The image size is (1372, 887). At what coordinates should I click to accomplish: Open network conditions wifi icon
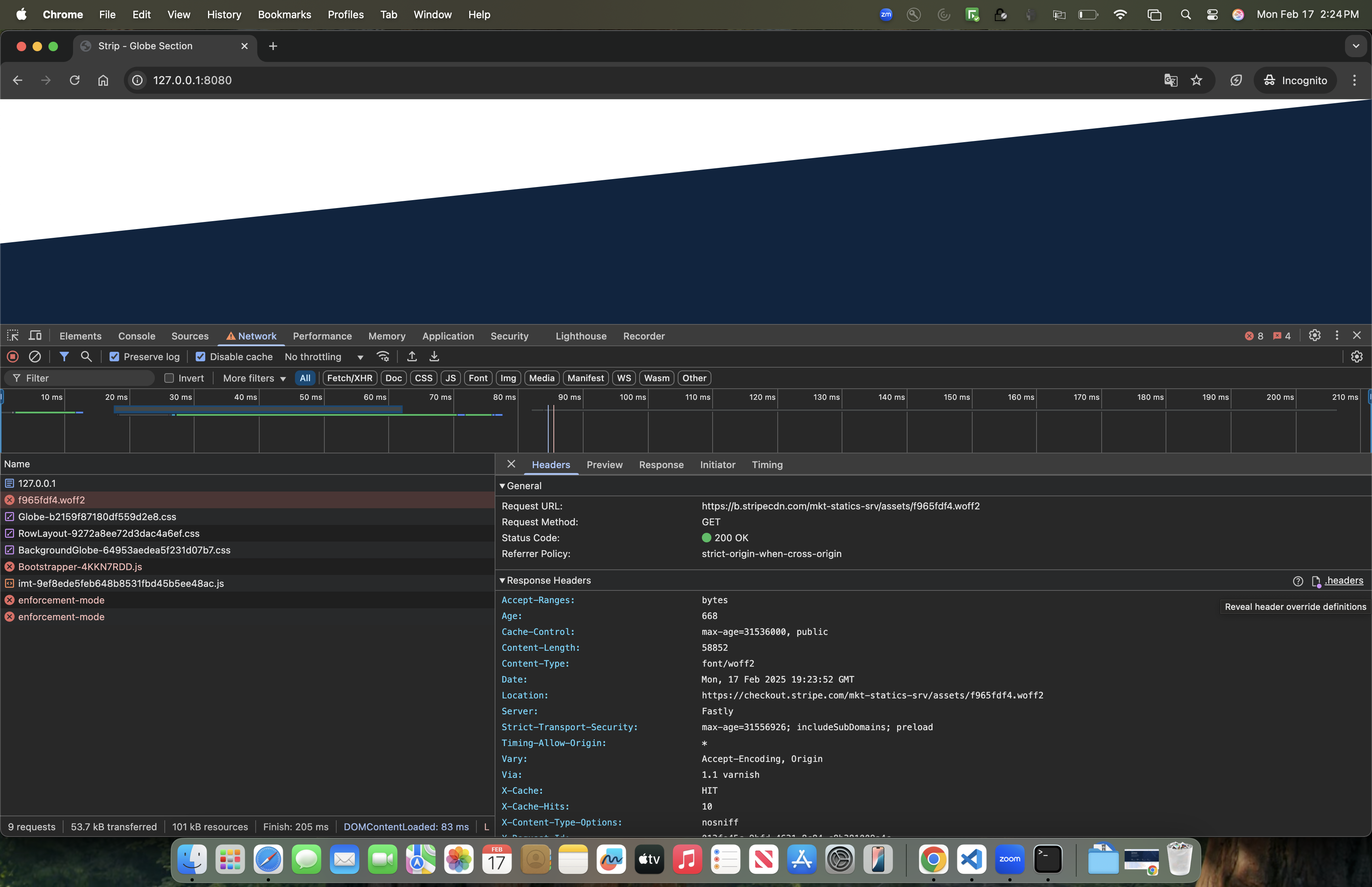pyautogui.click(x=383, y=357)
